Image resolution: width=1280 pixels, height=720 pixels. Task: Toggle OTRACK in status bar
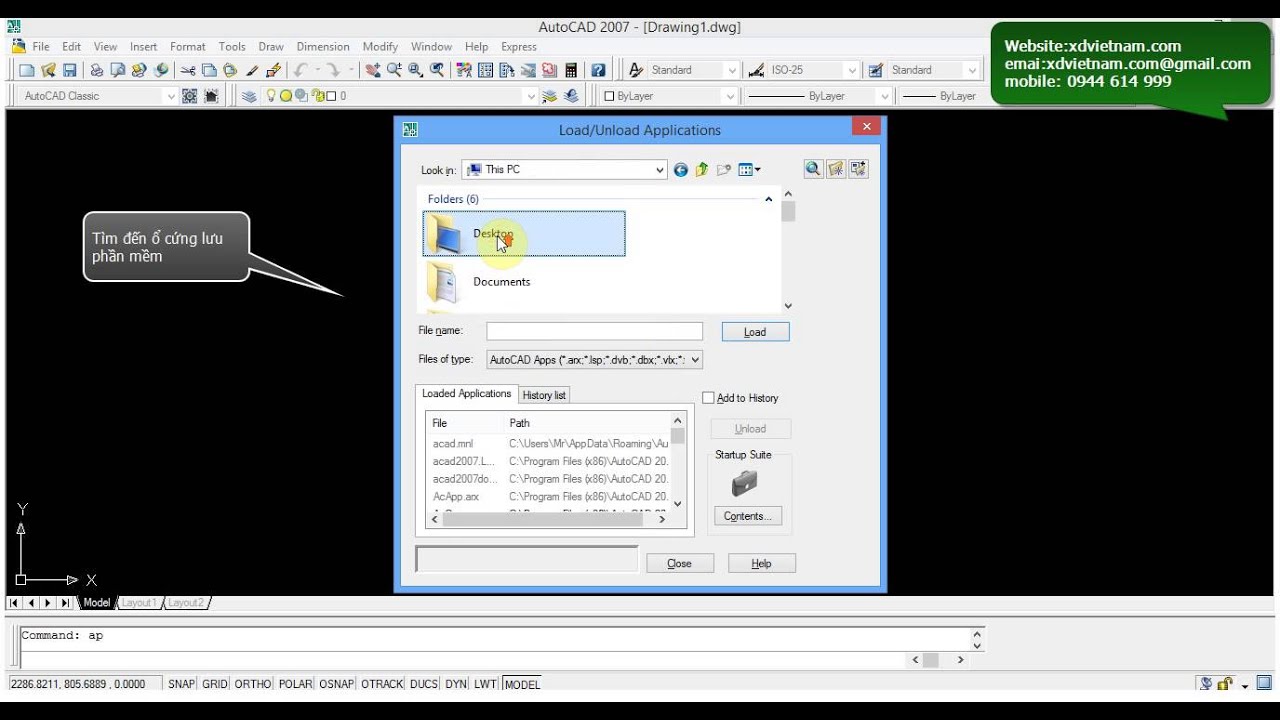(382, 684)
